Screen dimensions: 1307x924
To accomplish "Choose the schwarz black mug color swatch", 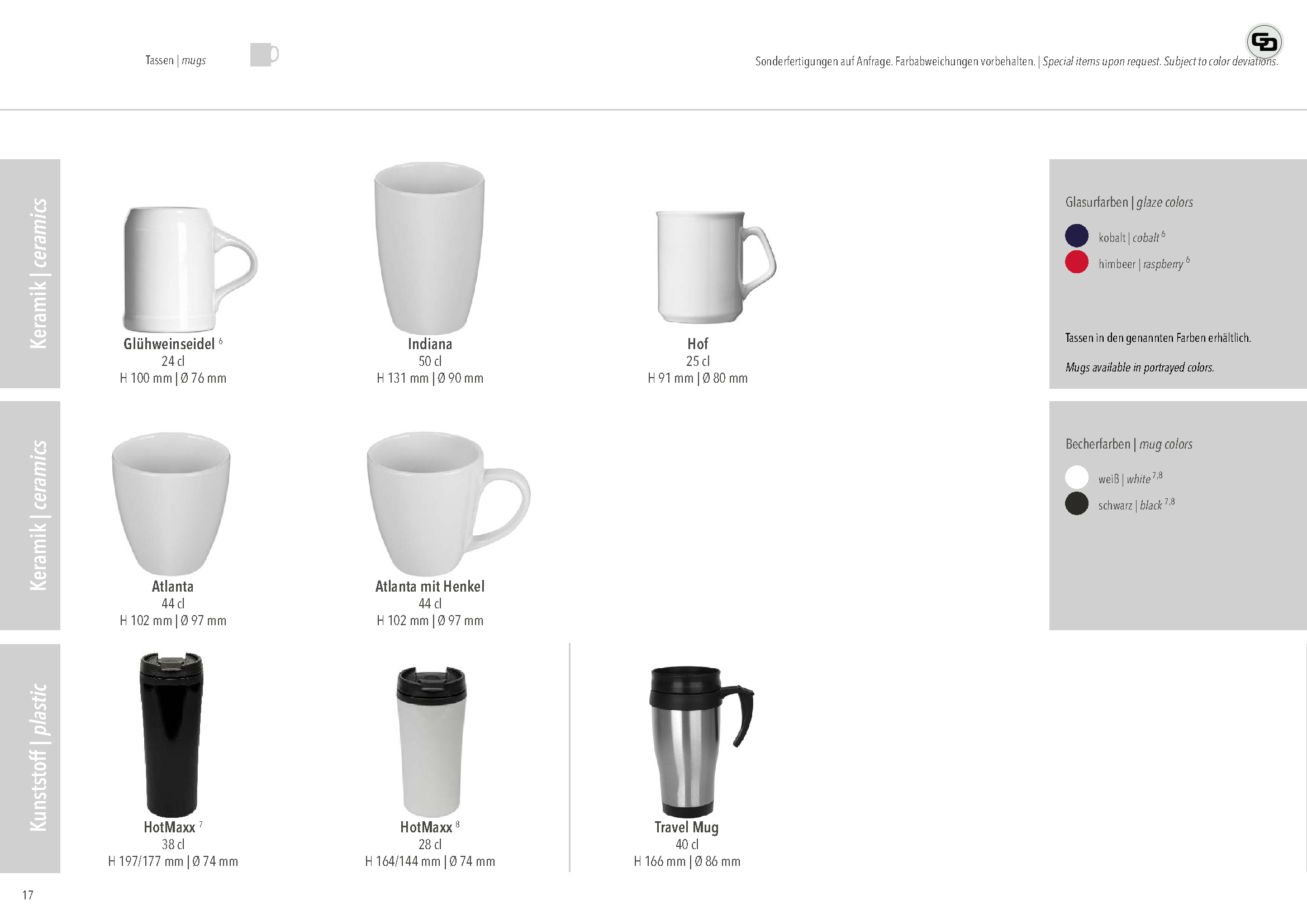I will 1076,503.
